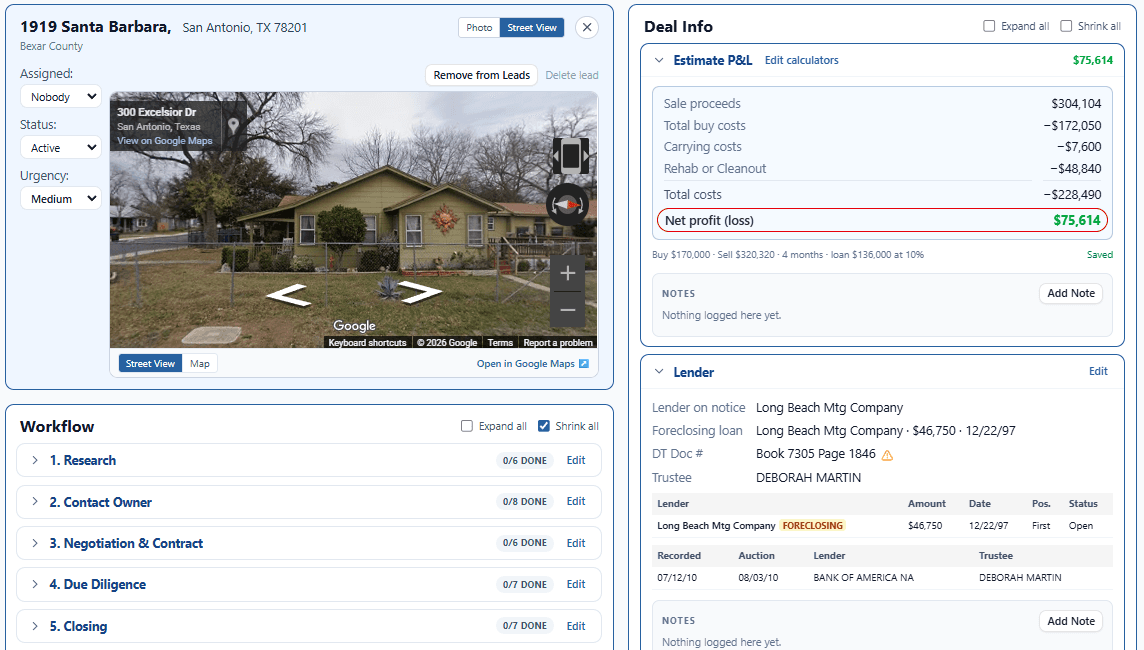Screen dimensions: 1144x650
Task: Click the Street View compass icon
Action: tap(568, 205)
